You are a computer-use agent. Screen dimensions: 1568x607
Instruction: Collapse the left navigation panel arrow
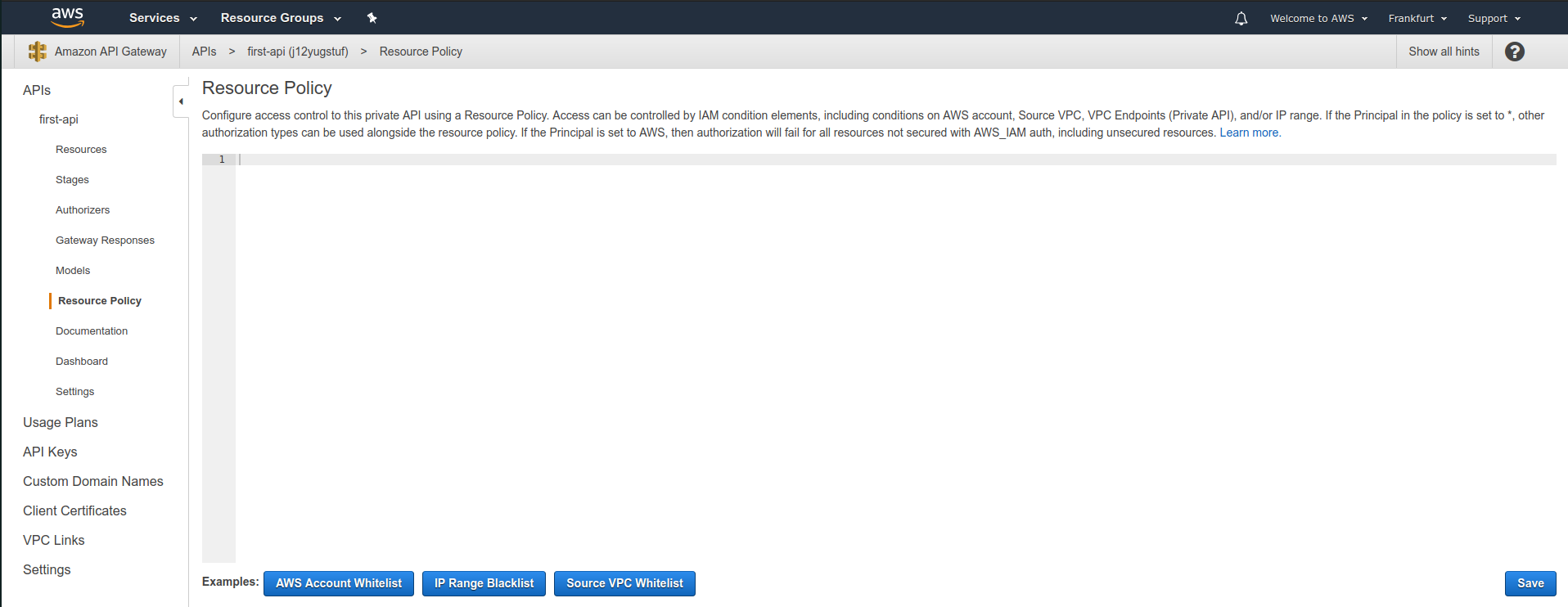[x=181, y=101]
